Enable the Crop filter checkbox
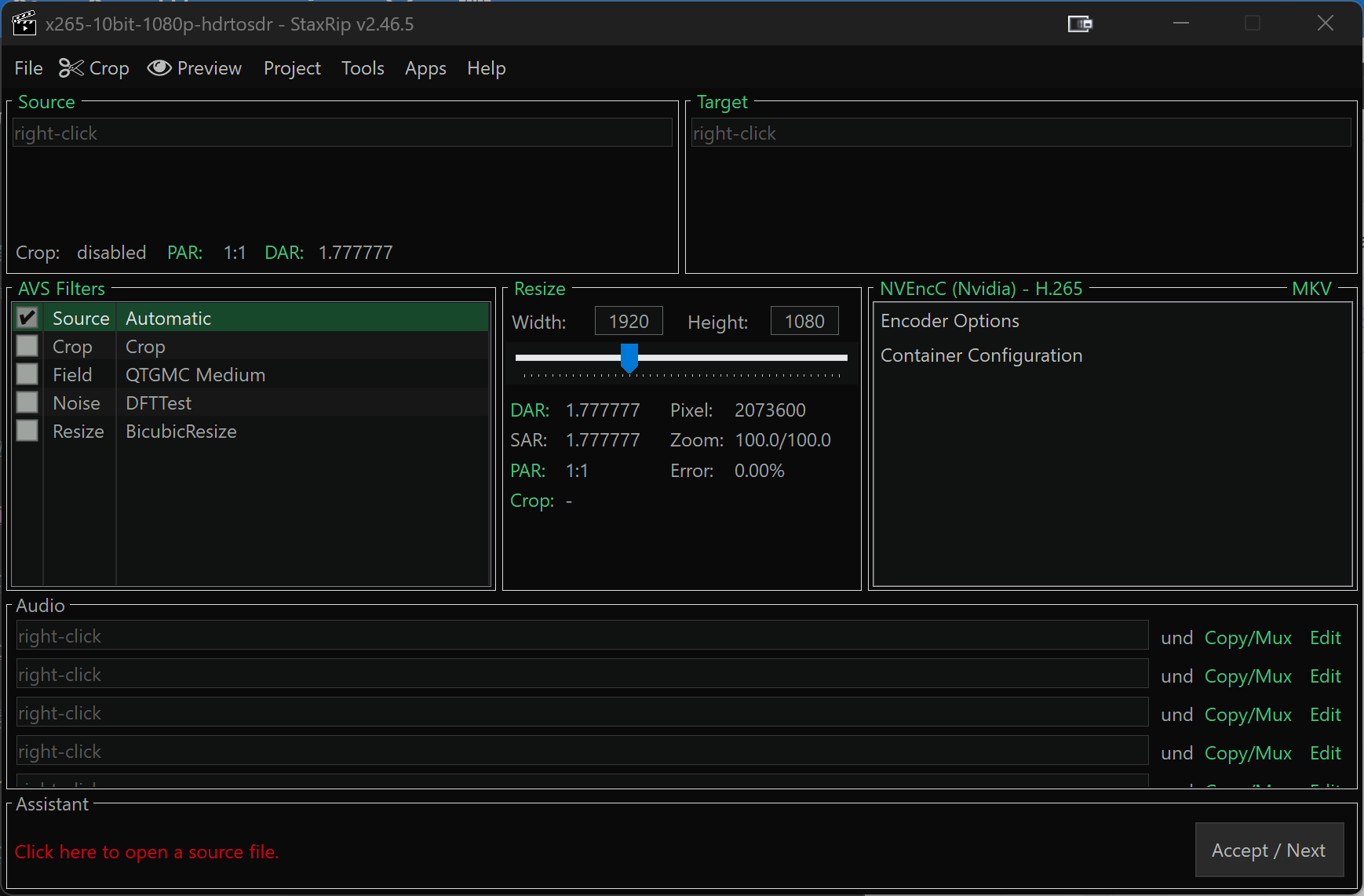The width and height of the screenshot is (1364, 896). point(27,346)
